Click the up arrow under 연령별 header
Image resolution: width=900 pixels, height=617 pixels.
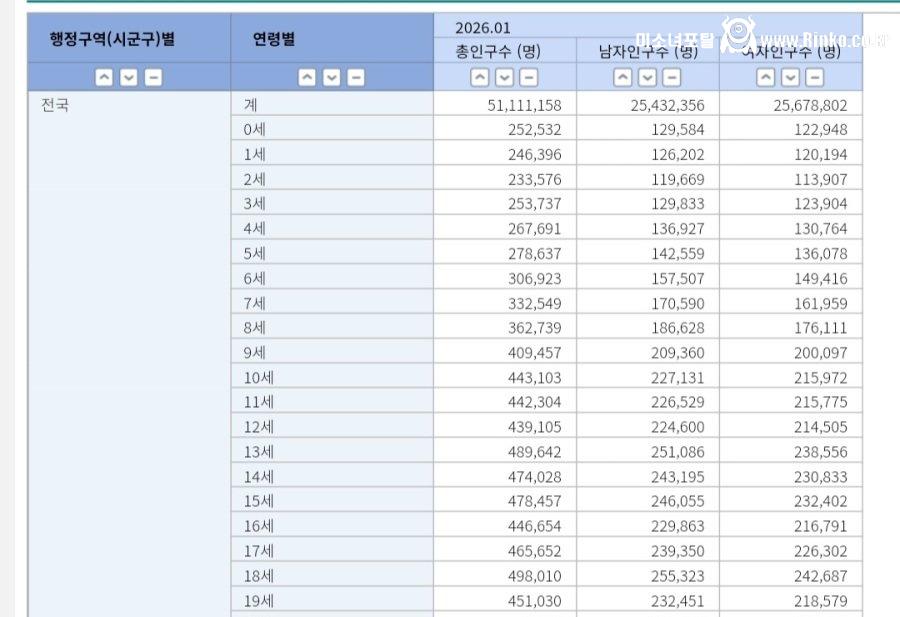point(306,77)
